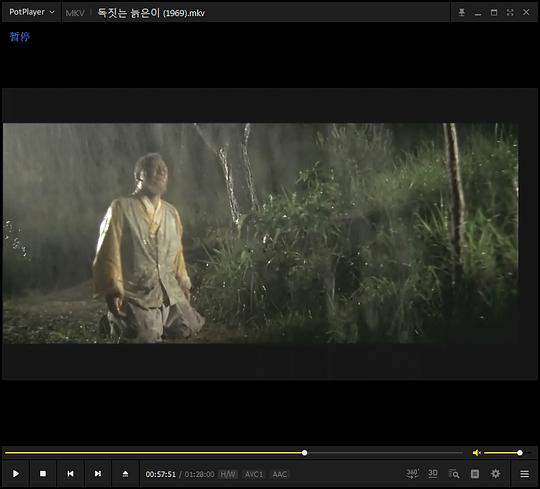Screen dimensions: 540x489
Task: Stop the video playback
Action: [43, 474]
